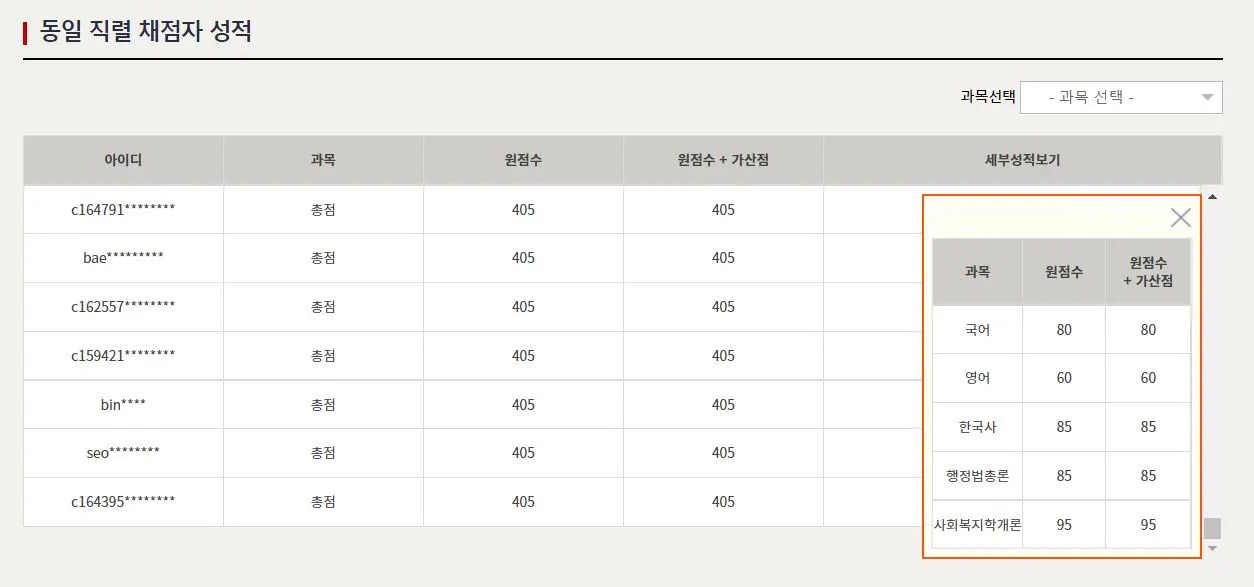This screenshot has width=1254, height=587.
Task: Click the 아이디 column header
Action: point(123,160)
